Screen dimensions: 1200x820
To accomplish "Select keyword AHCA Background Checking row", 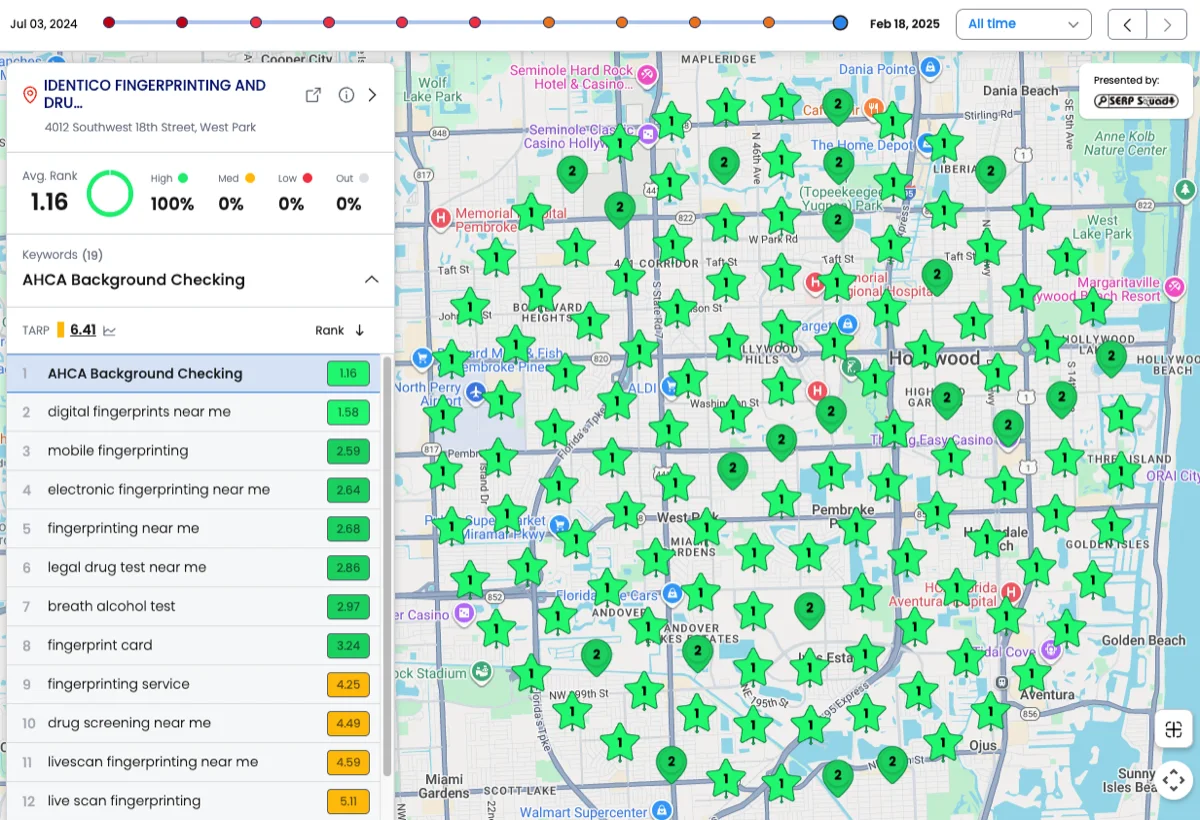I will point(194,374).
